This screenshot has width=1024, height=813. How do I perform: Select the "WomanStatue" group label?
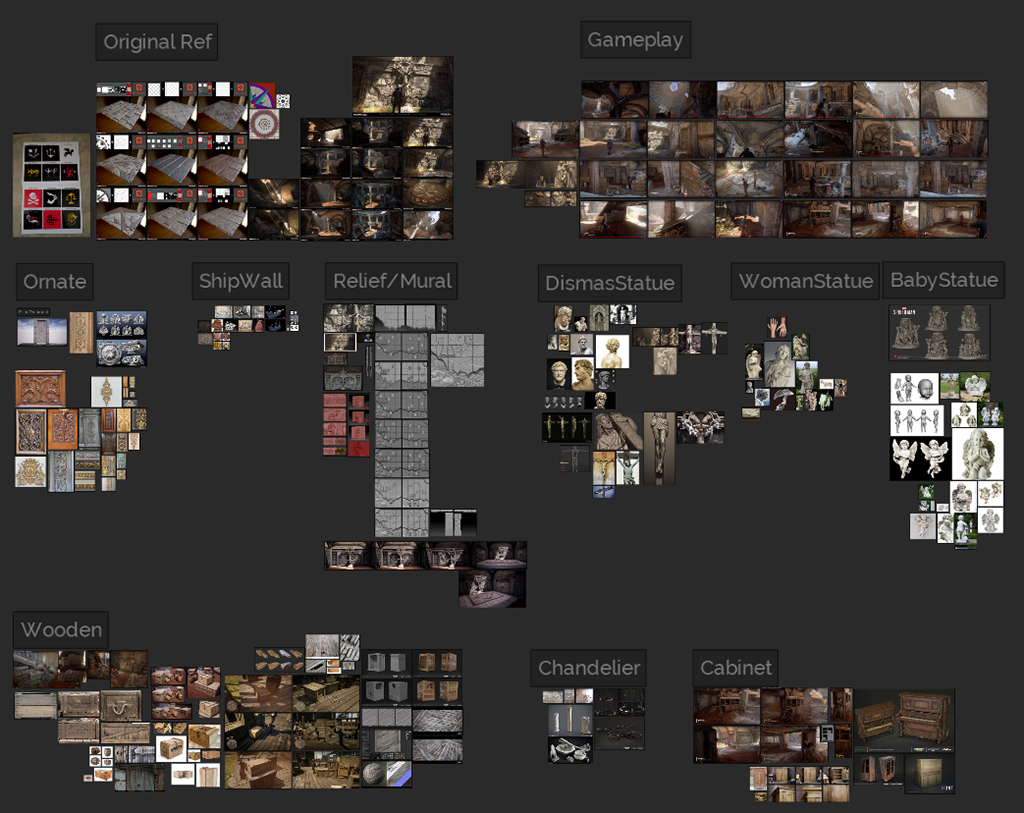(x=805, y=281)
